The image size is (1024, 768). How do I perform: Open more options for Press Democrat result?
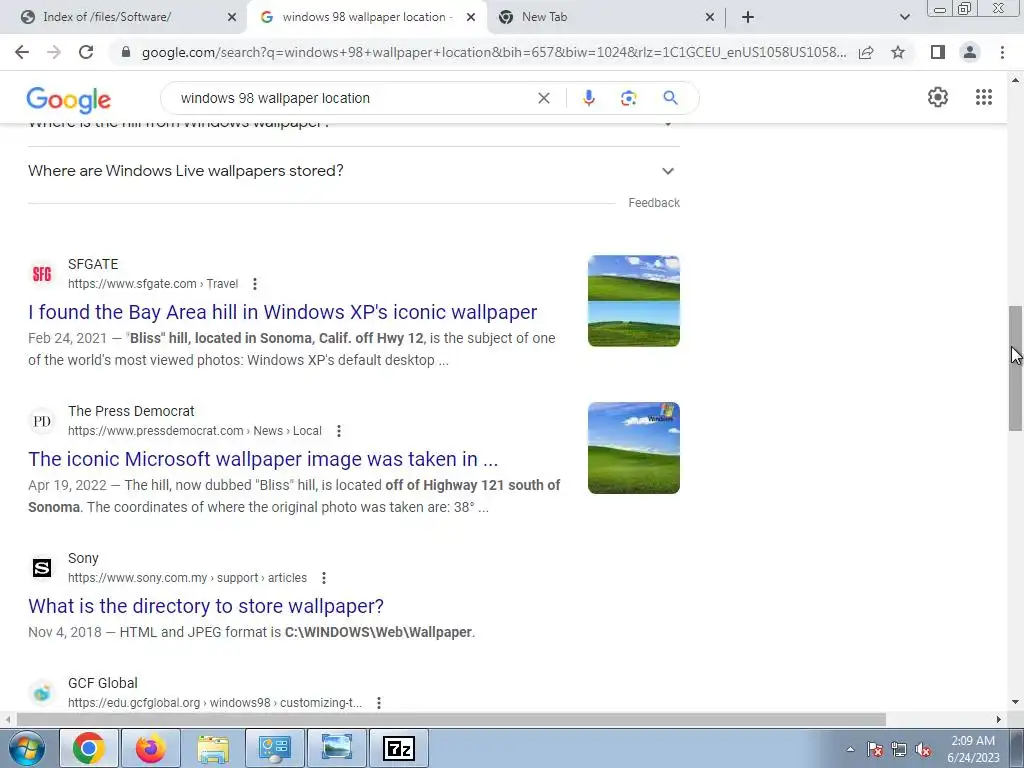[338, 431]
